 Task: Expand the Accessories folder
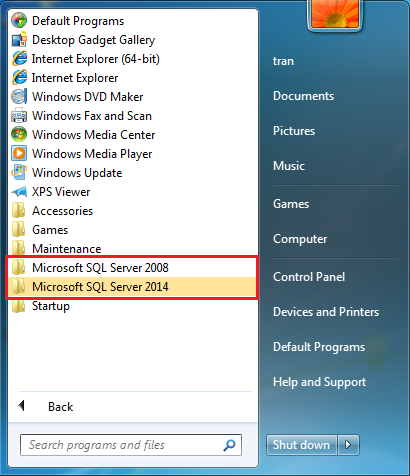click(x=132, y=211)
